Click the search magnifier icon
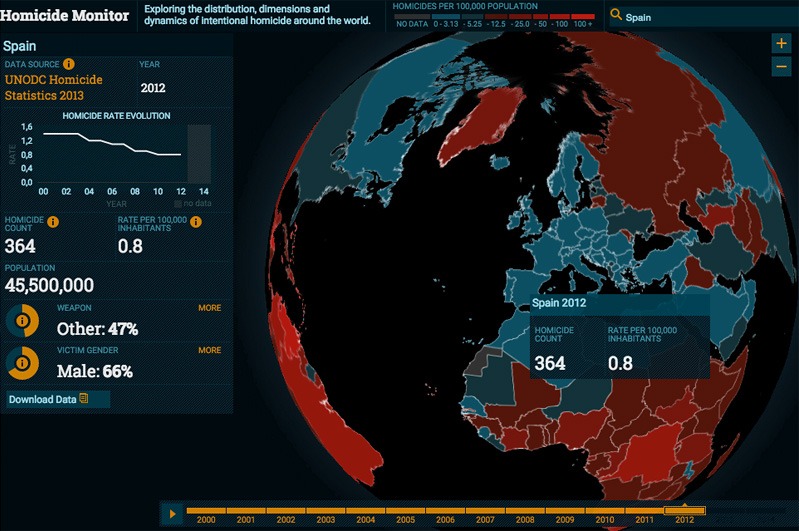 click(x=616, y=15)
